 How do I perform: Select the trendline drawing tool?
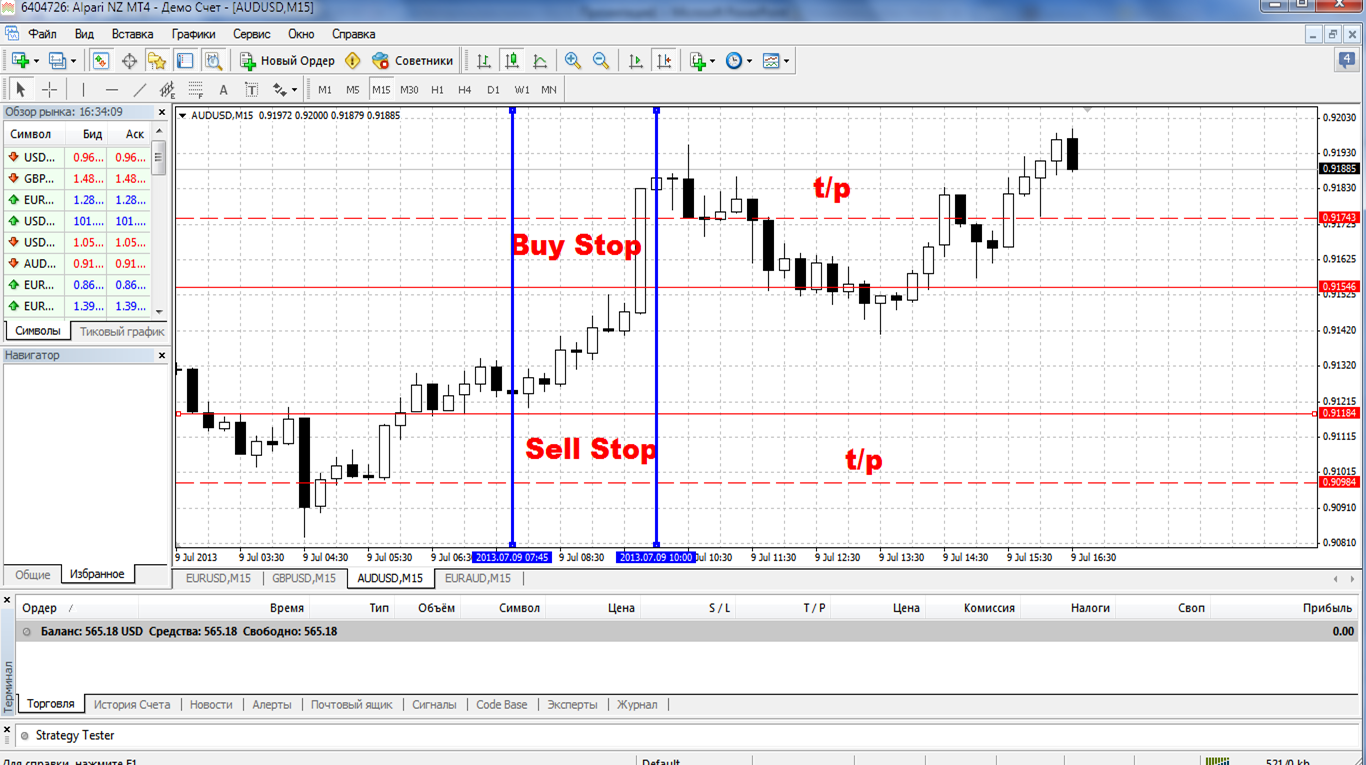140,89
